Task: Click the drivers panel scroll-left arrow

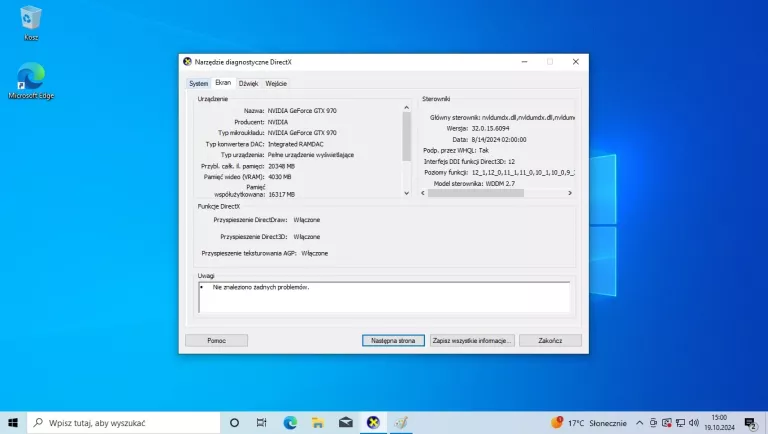Action: coord(423,193)
